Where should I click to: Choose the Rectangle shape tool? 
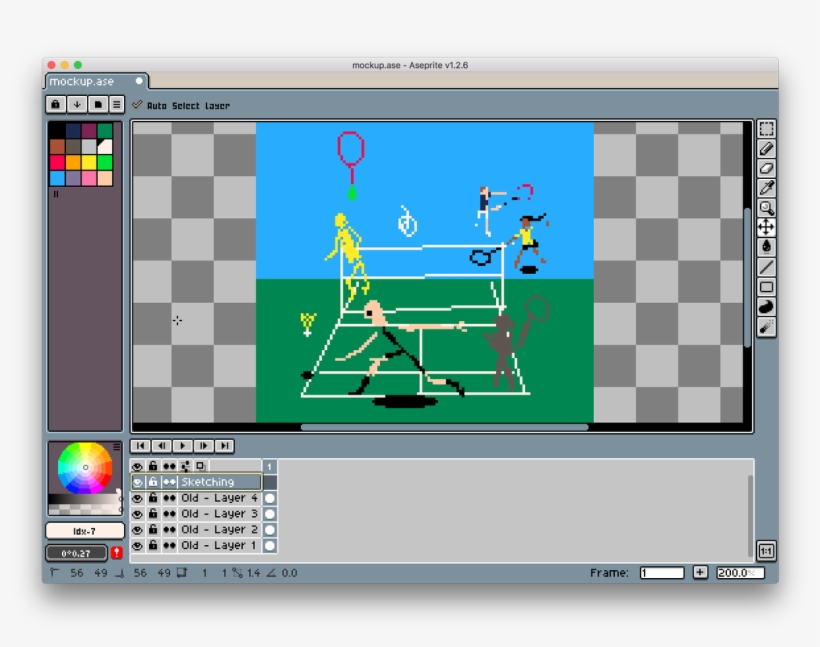(766, 287)
